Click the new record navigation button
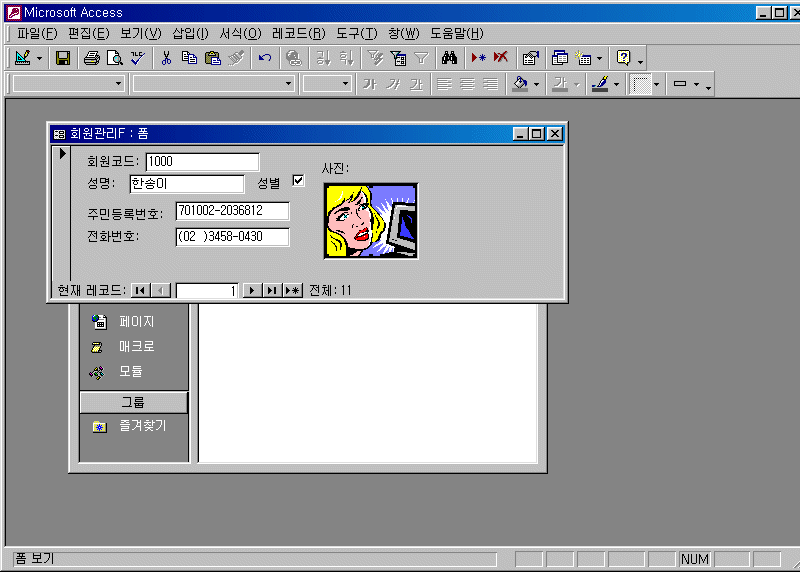Viewport: 800px width, 572px height. coord(293,291)
